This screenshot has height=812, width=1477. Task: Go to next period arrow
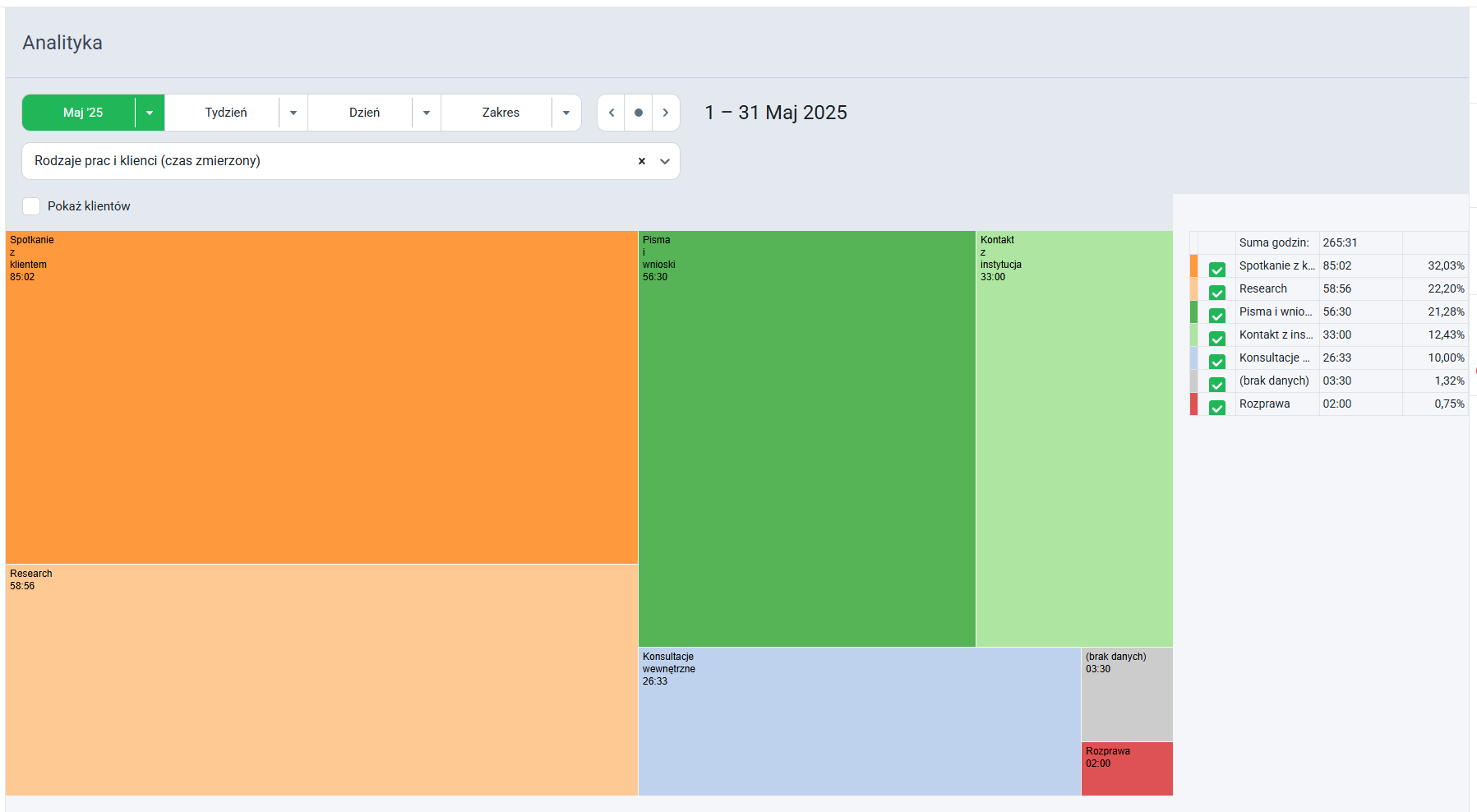tap(666, 113)
